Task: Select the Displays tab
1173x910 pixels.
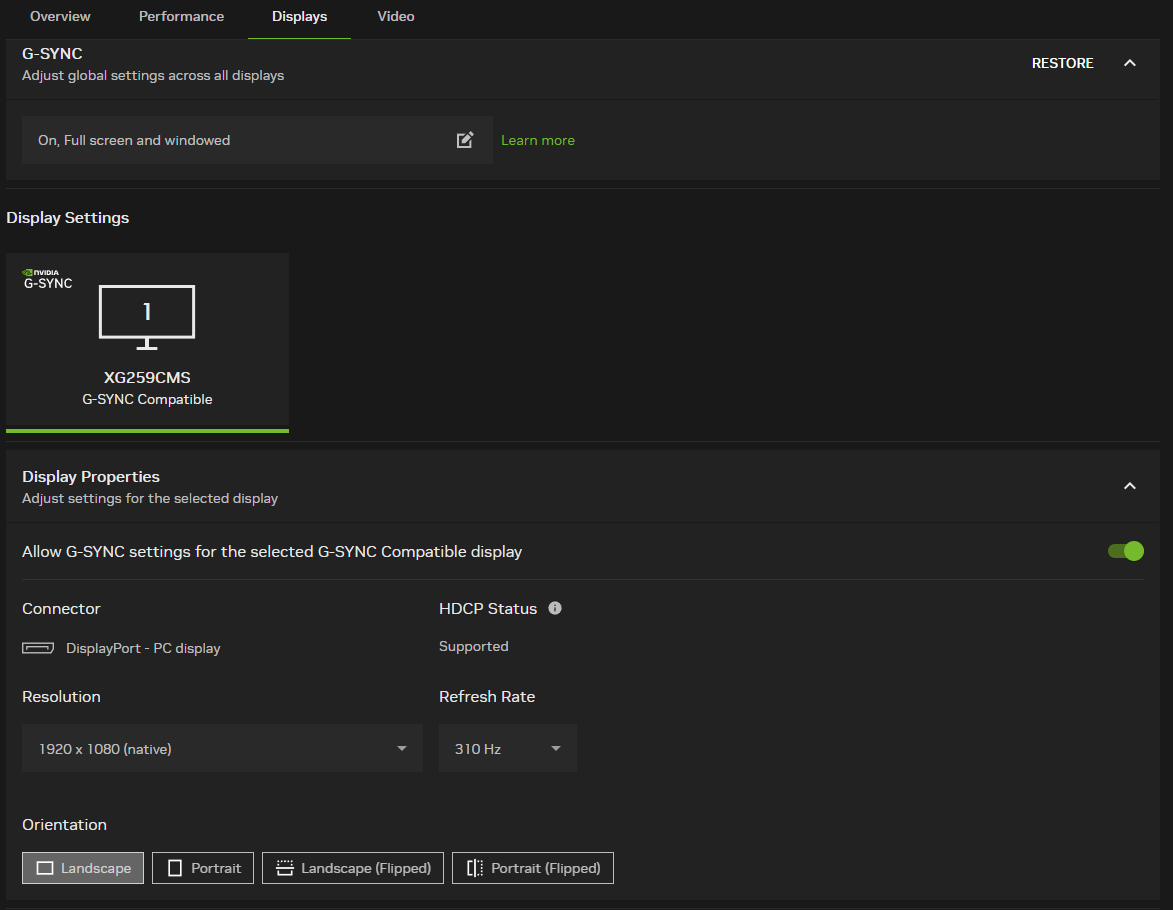Action: click(299, 16)
